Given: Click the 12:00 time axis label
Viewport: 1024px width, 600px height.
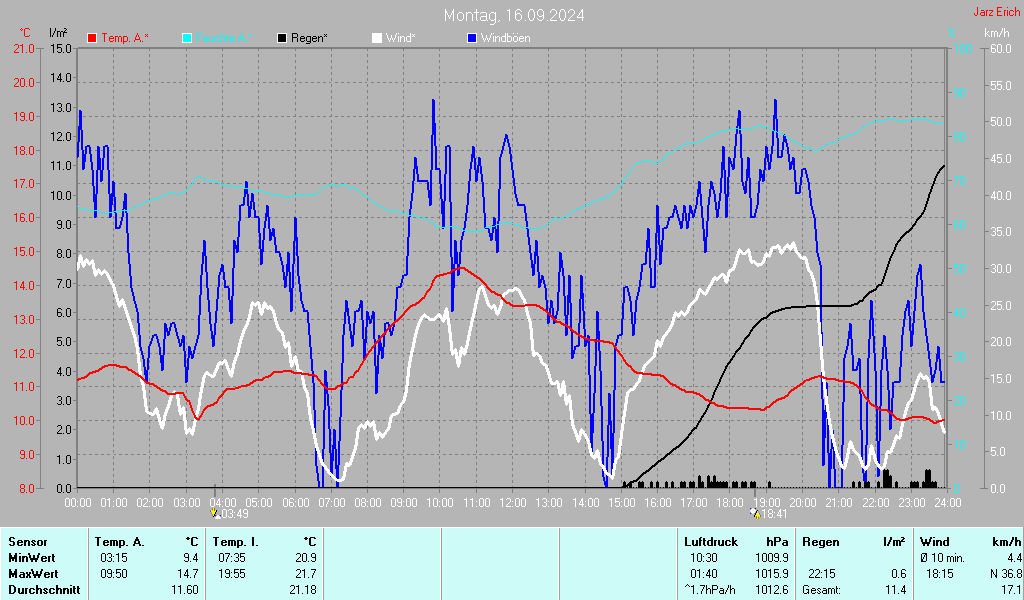Looking at the screenshot, I should pos(512,501).
